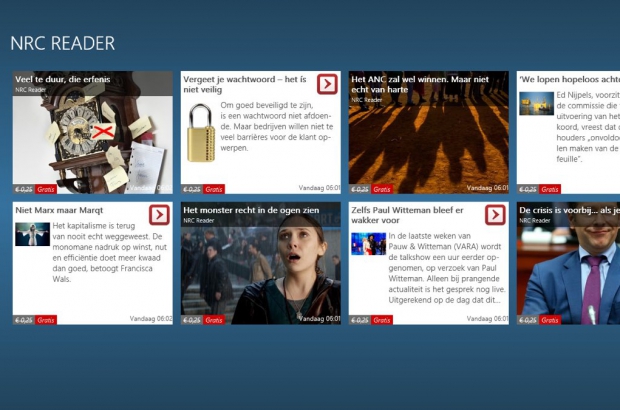Click red arrow on 'Vergeet je wachtwoord' tile
This screenshot has height=410, width=620.
click(327, 84)
